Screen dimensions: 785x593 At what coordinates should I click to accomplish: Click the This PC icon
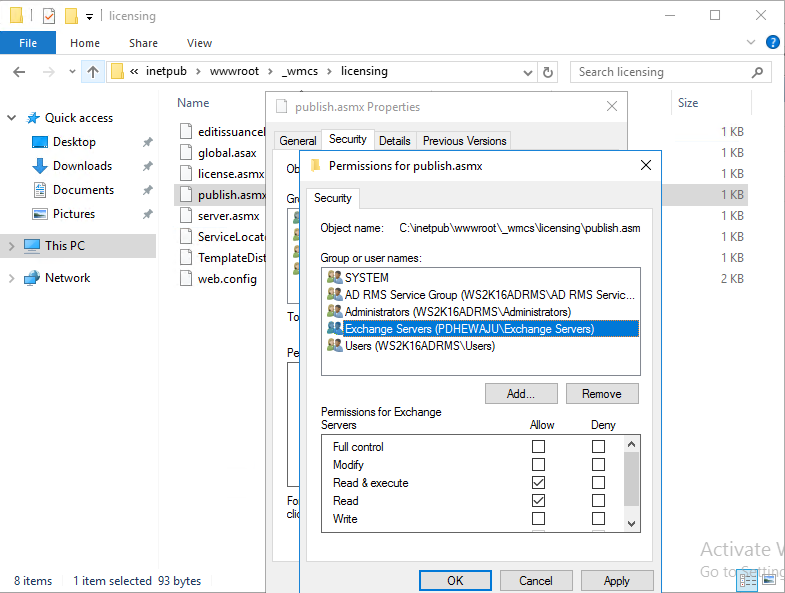click(32, 246)
